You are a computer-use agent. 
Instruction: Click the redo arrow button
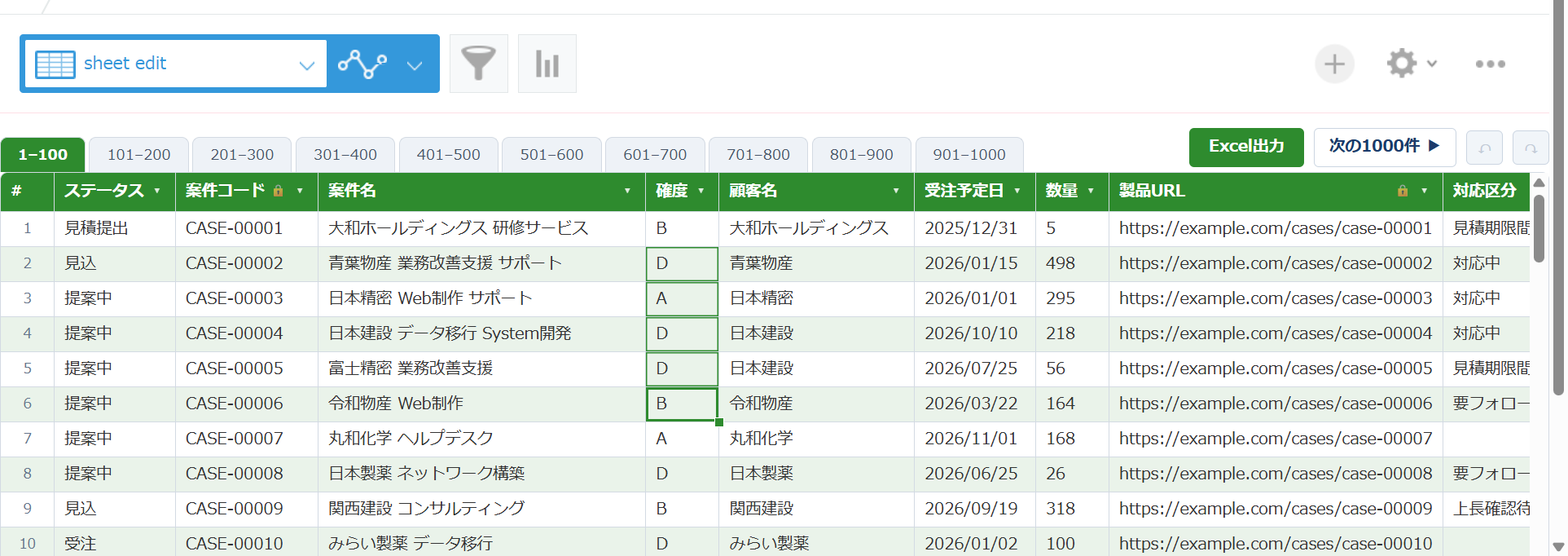click(x=1531, y=148)
